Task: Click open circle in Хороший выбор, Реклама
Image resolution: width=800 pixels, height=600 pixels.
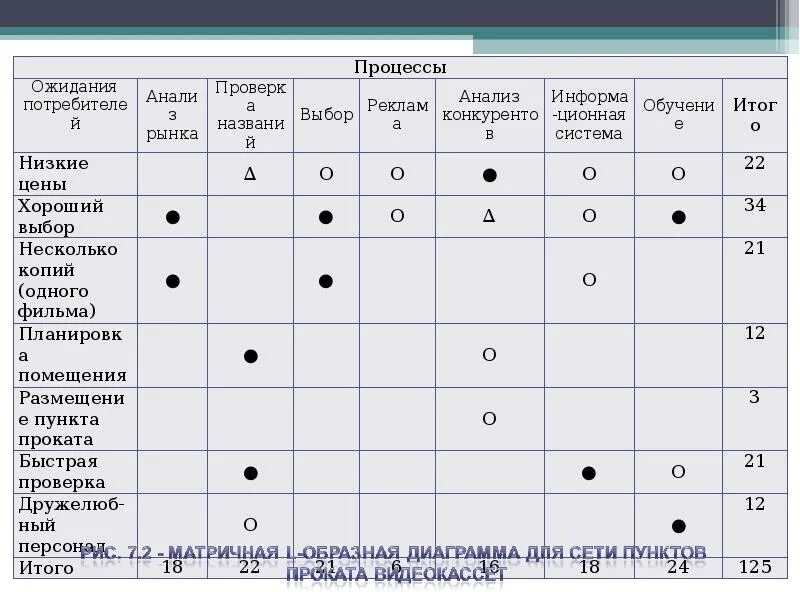Action: [x=397, y=216]
